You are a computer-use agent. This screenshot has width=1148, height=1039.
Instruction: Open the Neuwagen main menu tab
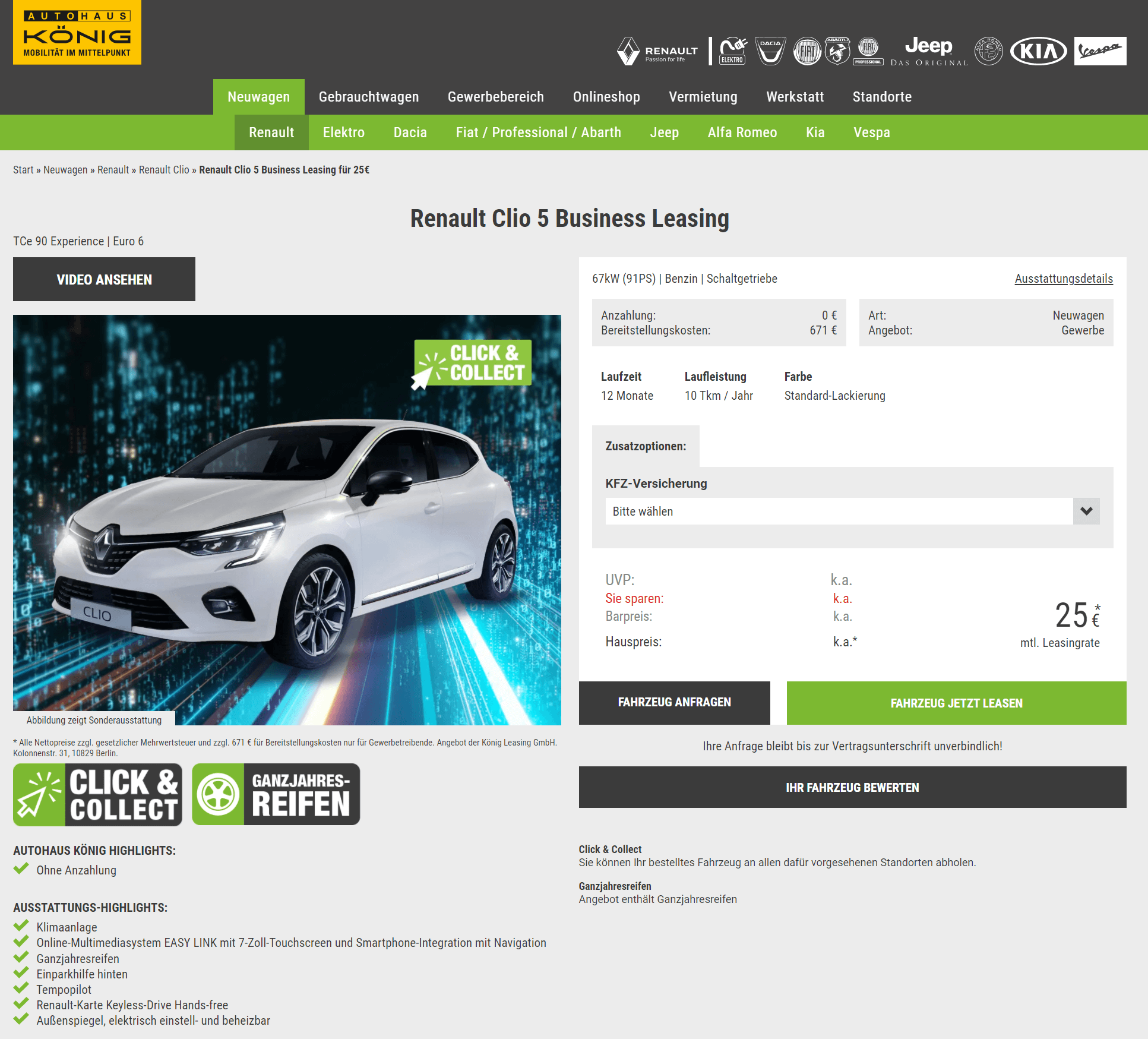pyautogui.click(x=259, y=97)
